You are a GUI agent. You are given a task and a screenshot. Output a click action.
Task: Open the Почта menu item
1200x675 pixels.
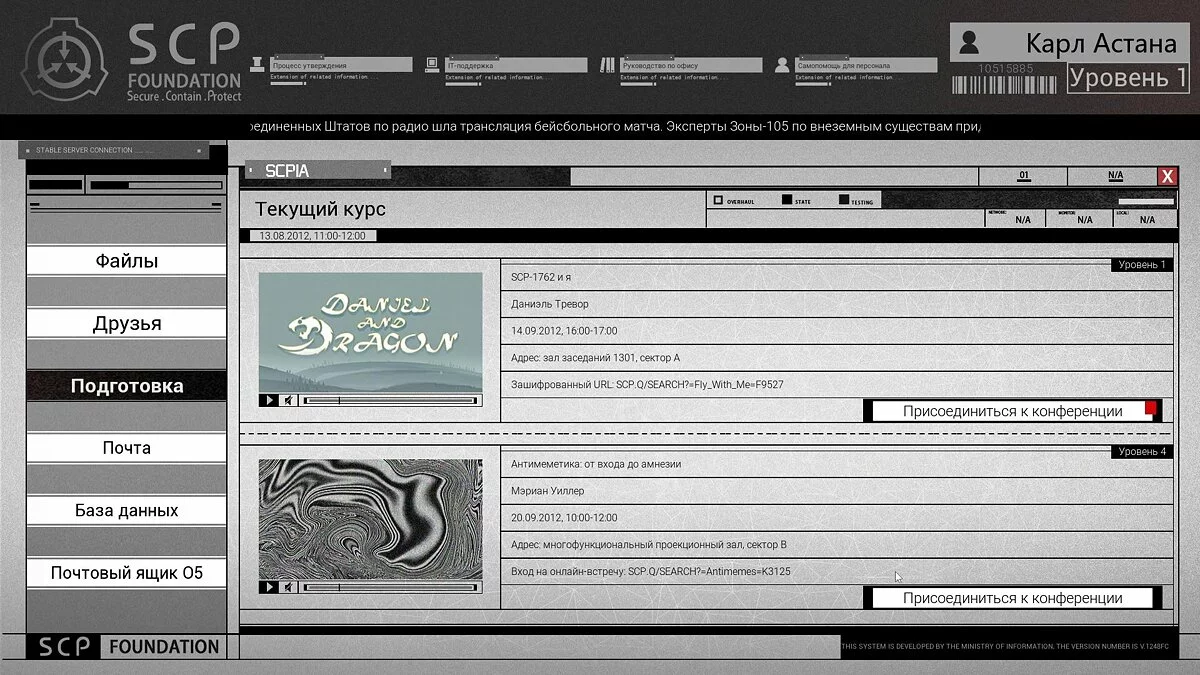pyautogui.click(x=127, y=448)
